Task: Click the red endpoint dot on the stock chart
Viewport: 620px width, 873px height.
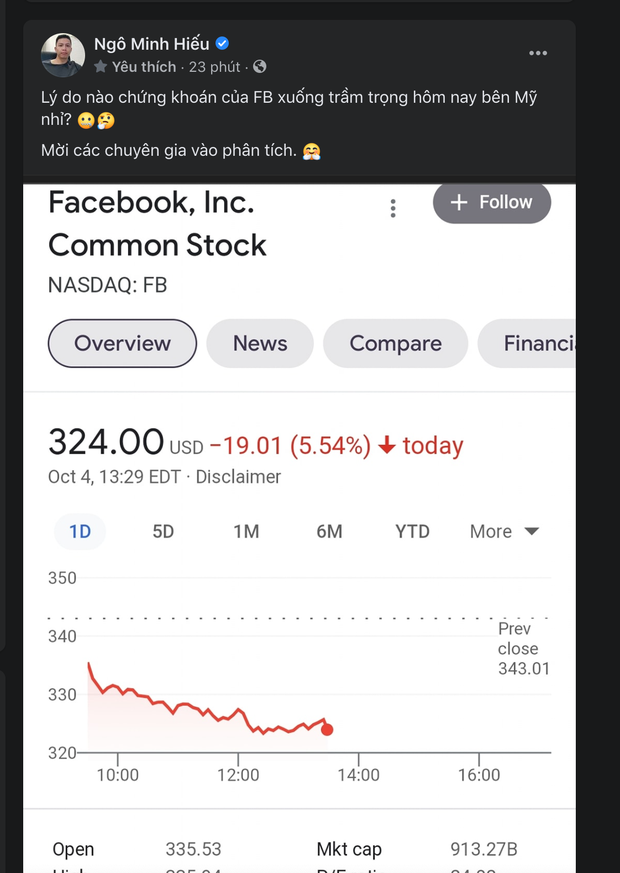Action: tap(327, 731)
